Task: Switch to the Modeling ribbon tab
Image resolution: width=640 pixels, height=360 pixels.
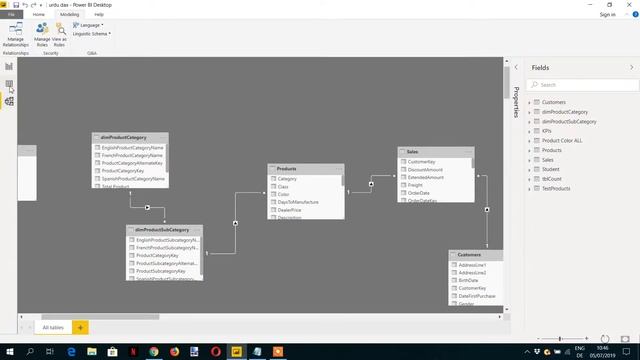Action: (x=69, y=14)
